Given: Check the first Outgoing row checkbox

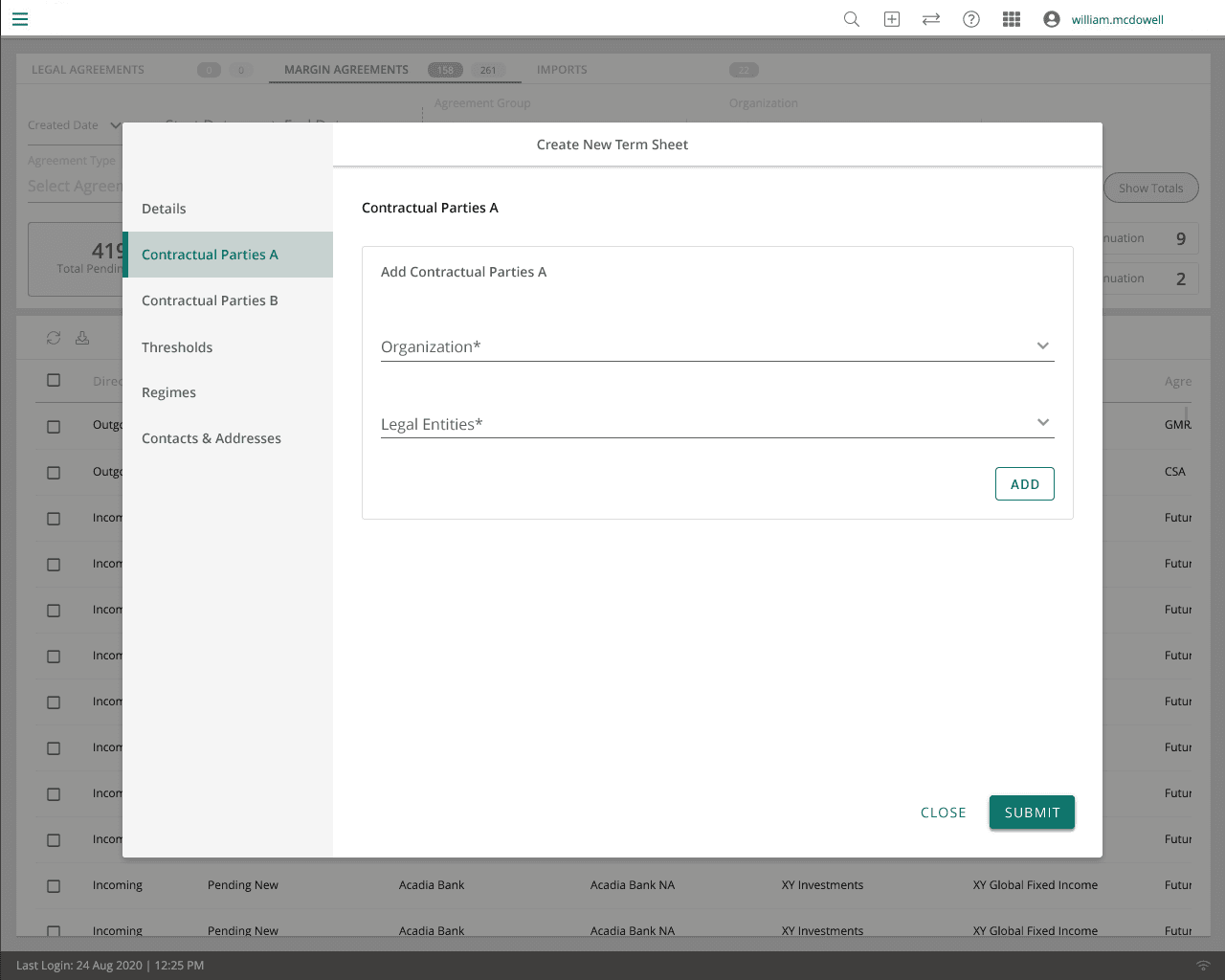Looking at the screenshot, I should [54, 427].
